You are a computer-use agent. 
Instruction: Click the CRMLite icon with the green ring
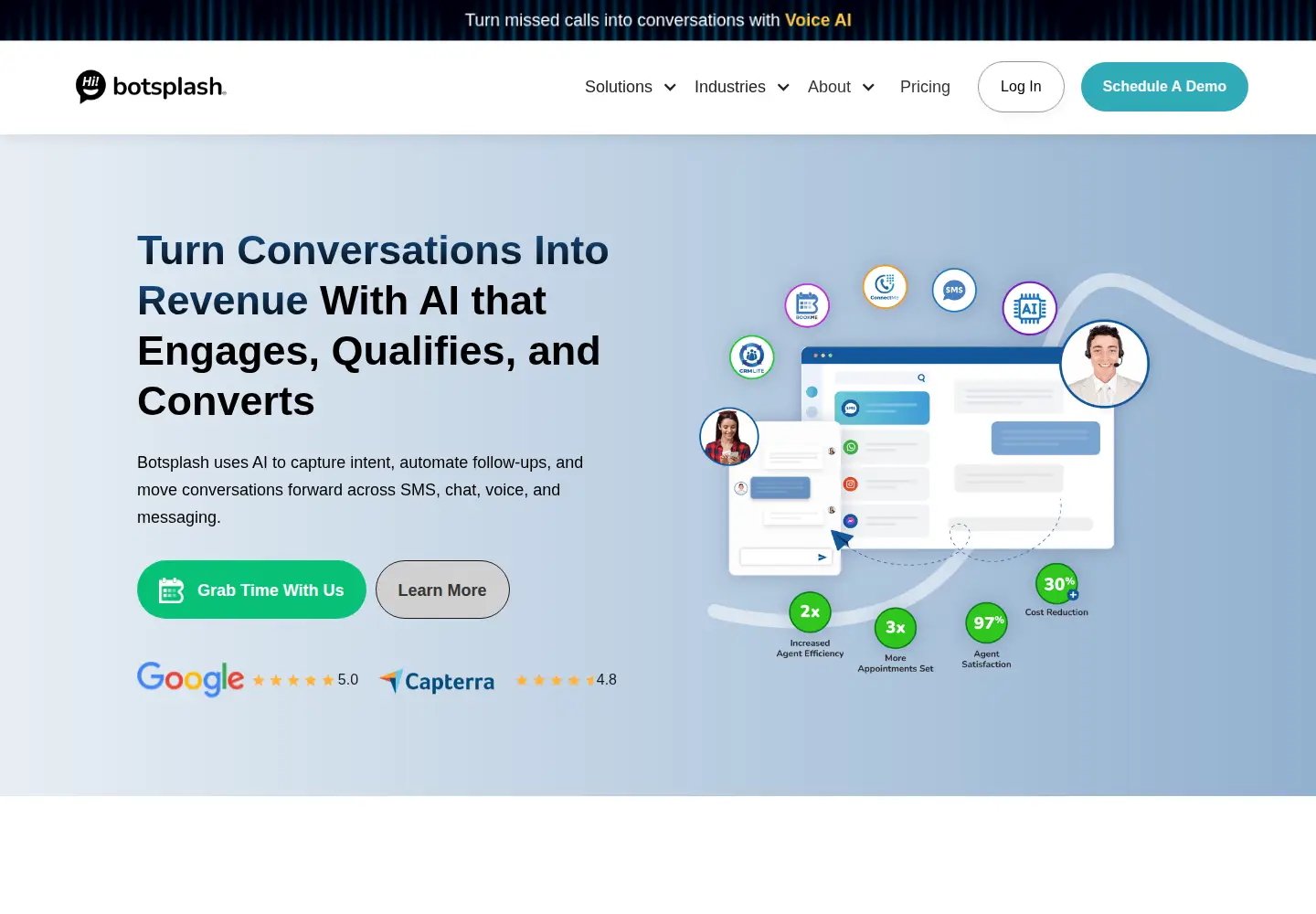pyautogui.click(x=752, y=356)
